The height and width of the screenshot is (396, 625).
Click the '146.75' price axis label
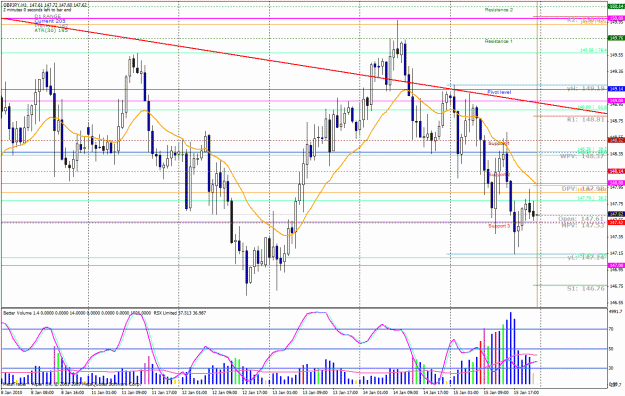point(616,286)
